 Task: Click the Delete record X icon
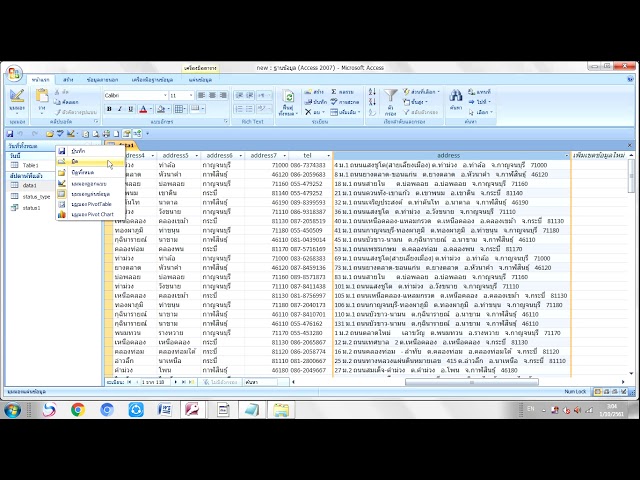tap(308, 112)
